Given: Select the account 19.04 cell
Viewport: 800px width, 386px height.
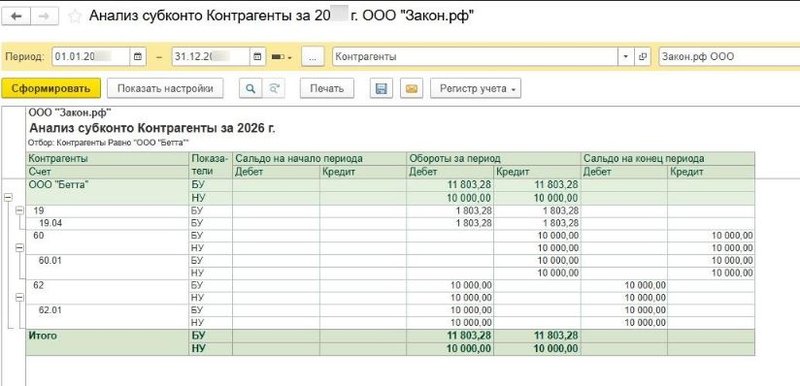Looking at the screenshot, I should tap(108, 223).
